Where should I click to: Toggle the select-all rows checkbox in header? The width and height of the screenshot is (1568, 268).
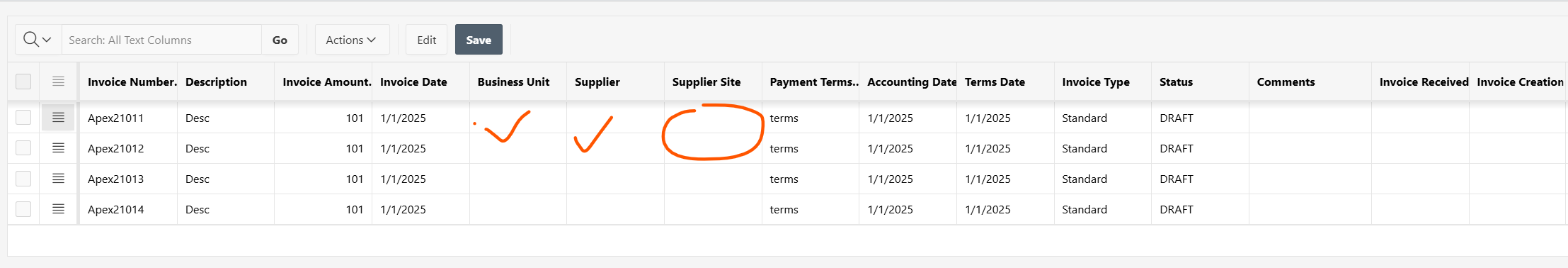tap(23, 82)
